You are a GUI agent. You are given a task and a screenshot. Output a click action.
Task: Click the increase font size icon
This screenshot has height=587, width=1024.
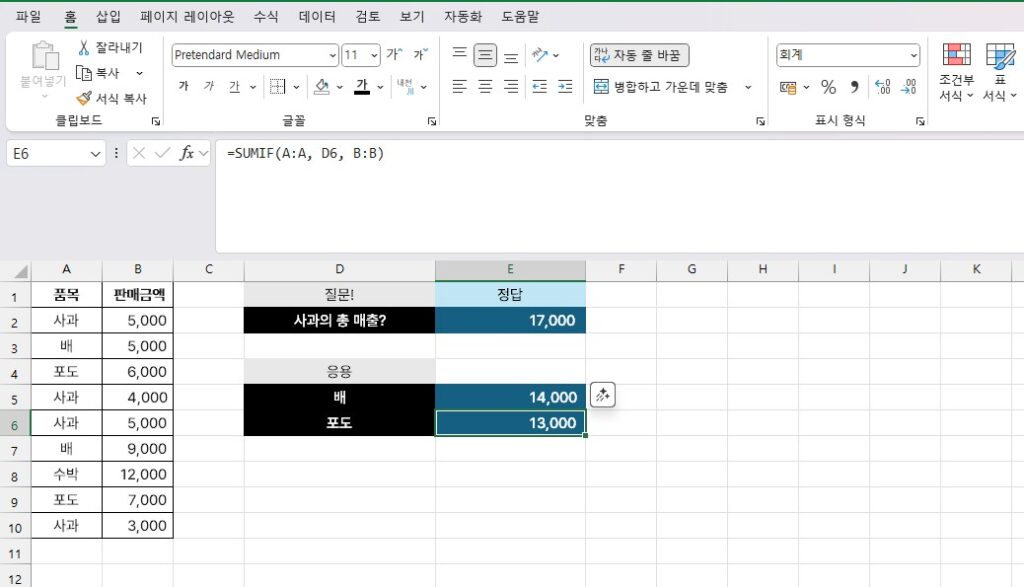(394, 55)
